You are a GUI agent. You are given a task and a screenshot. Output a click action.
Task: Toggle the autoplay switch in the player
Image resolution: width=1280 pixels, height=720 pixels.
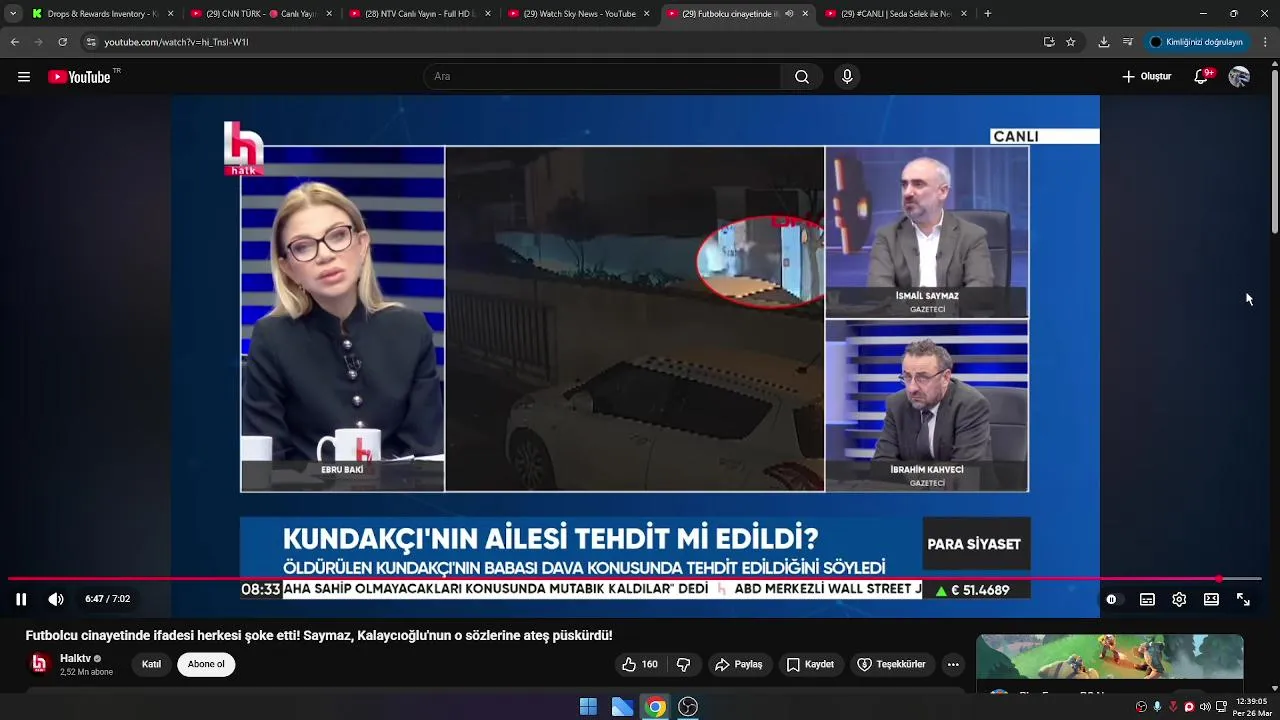click(1111, 599)
